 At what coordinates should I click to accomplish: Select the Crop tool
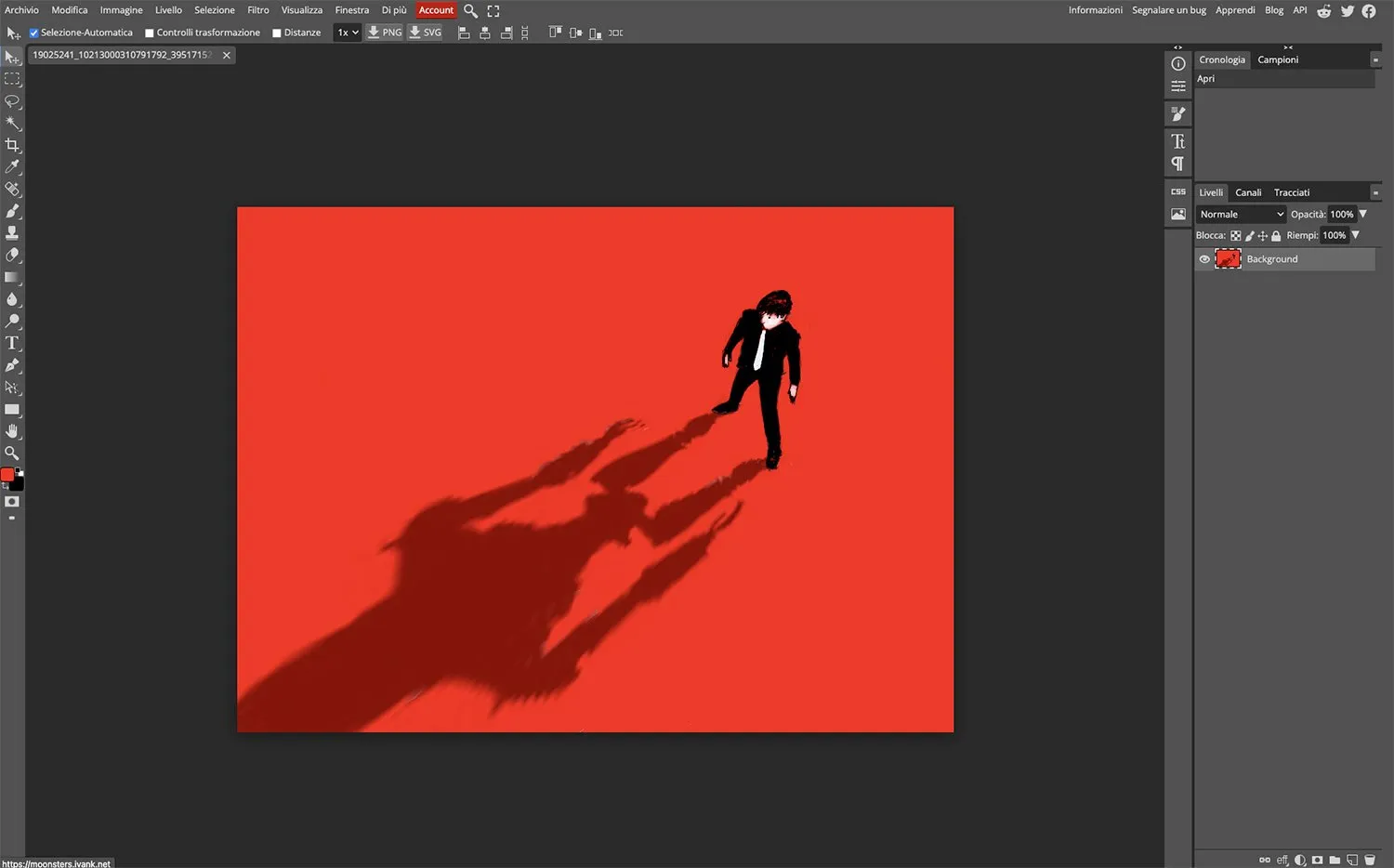point(12,145)
